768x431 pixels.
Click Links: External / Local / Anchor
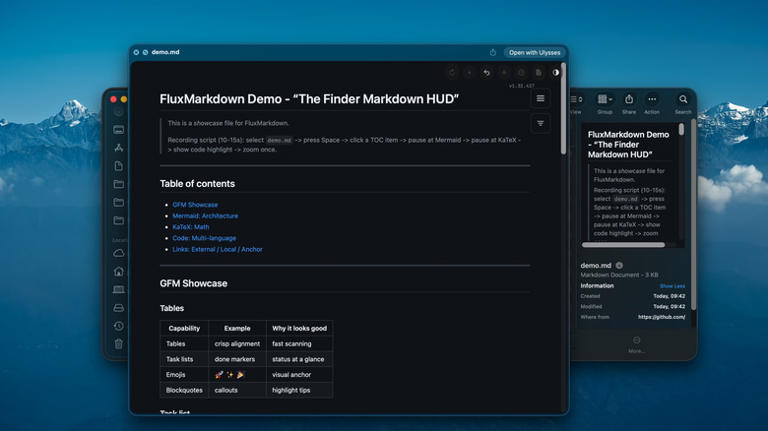217,249
